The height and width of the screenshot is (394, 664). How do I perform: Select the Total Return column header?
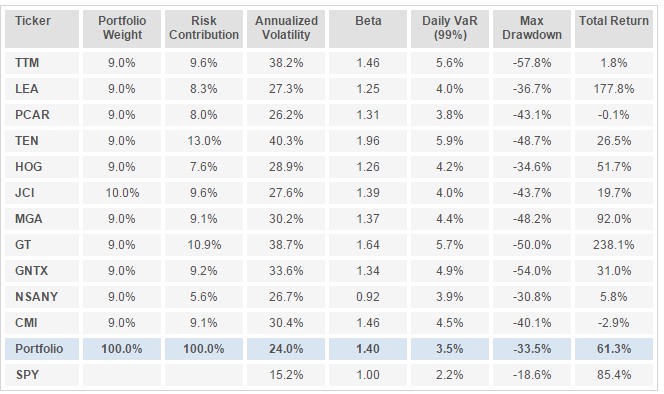(614, 29)
